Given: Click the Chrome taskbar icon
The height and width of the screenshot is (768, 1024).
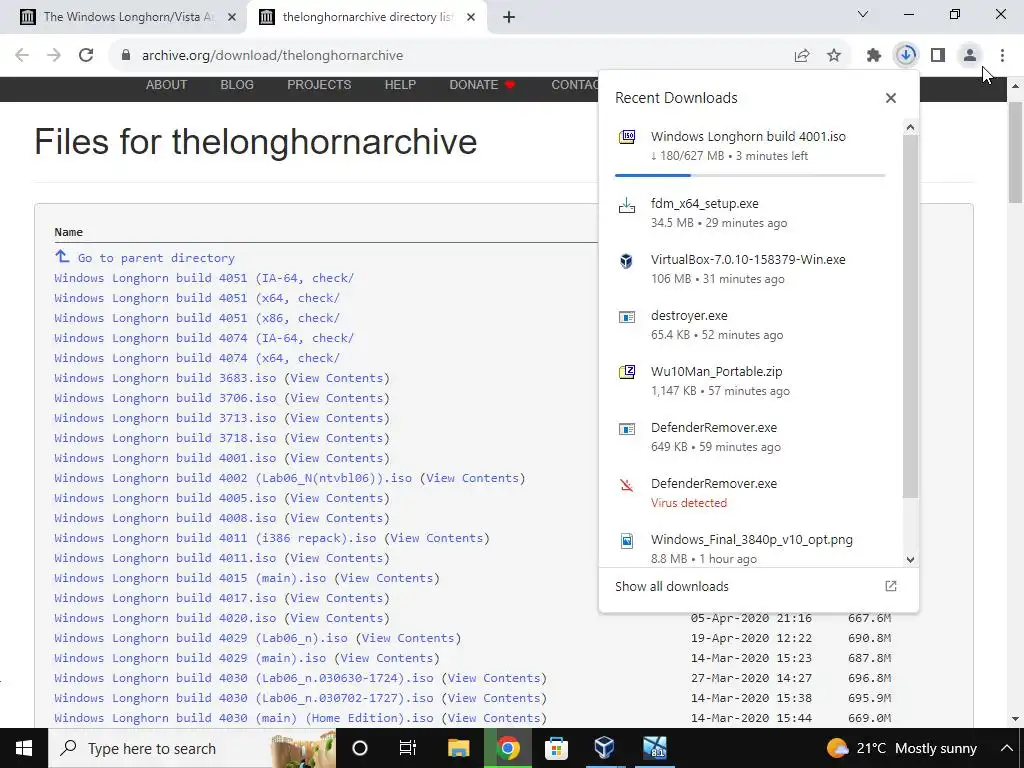Looking at the screenshot, I should (507, 748).
